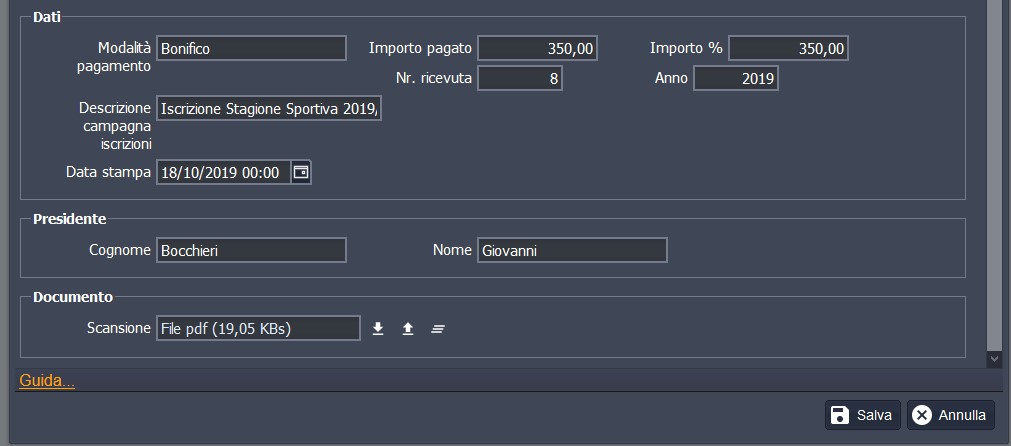Select the Cognome field with Bocchieri
The height and width of the screenshot is (446, 1011).
point(251,250)
